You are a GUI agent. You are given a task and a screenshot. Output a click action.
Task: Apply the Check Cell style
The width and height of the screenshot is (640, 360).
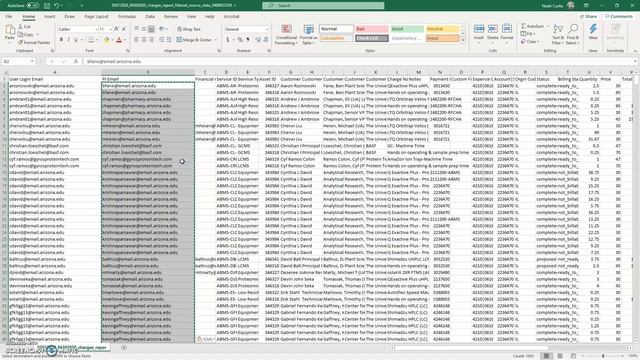(371, 38)
